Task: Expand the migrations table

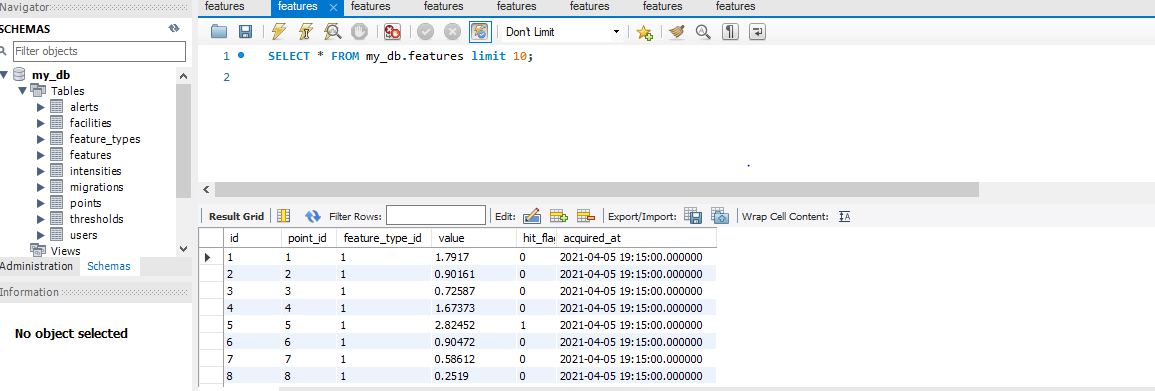Action: [41, 187]
